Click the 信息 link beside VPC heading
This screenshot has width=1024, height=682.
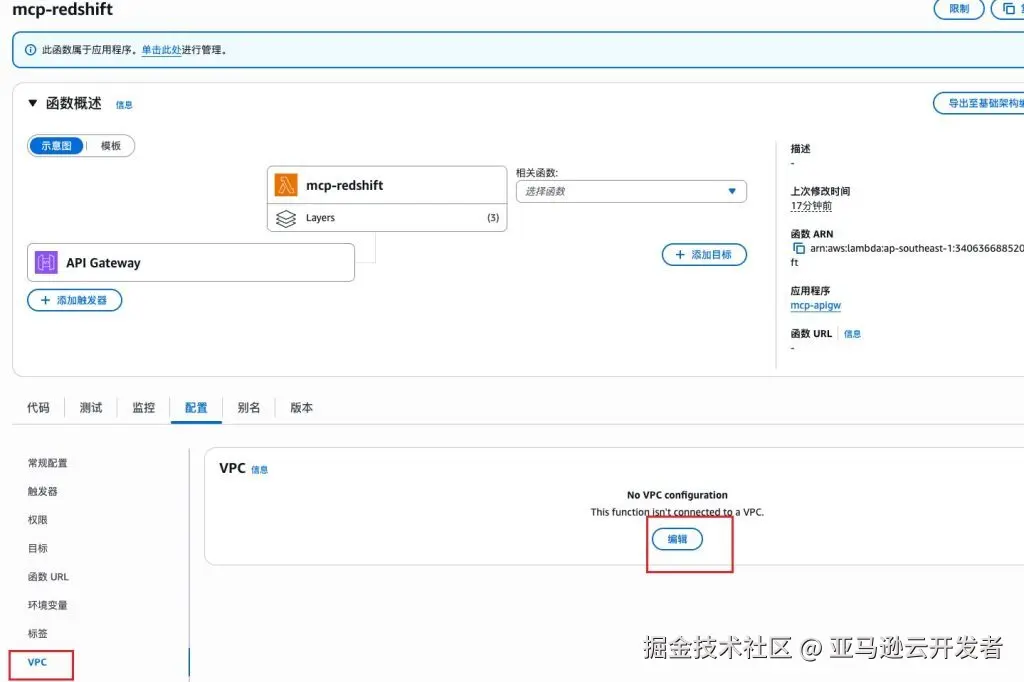coord(259,470)
